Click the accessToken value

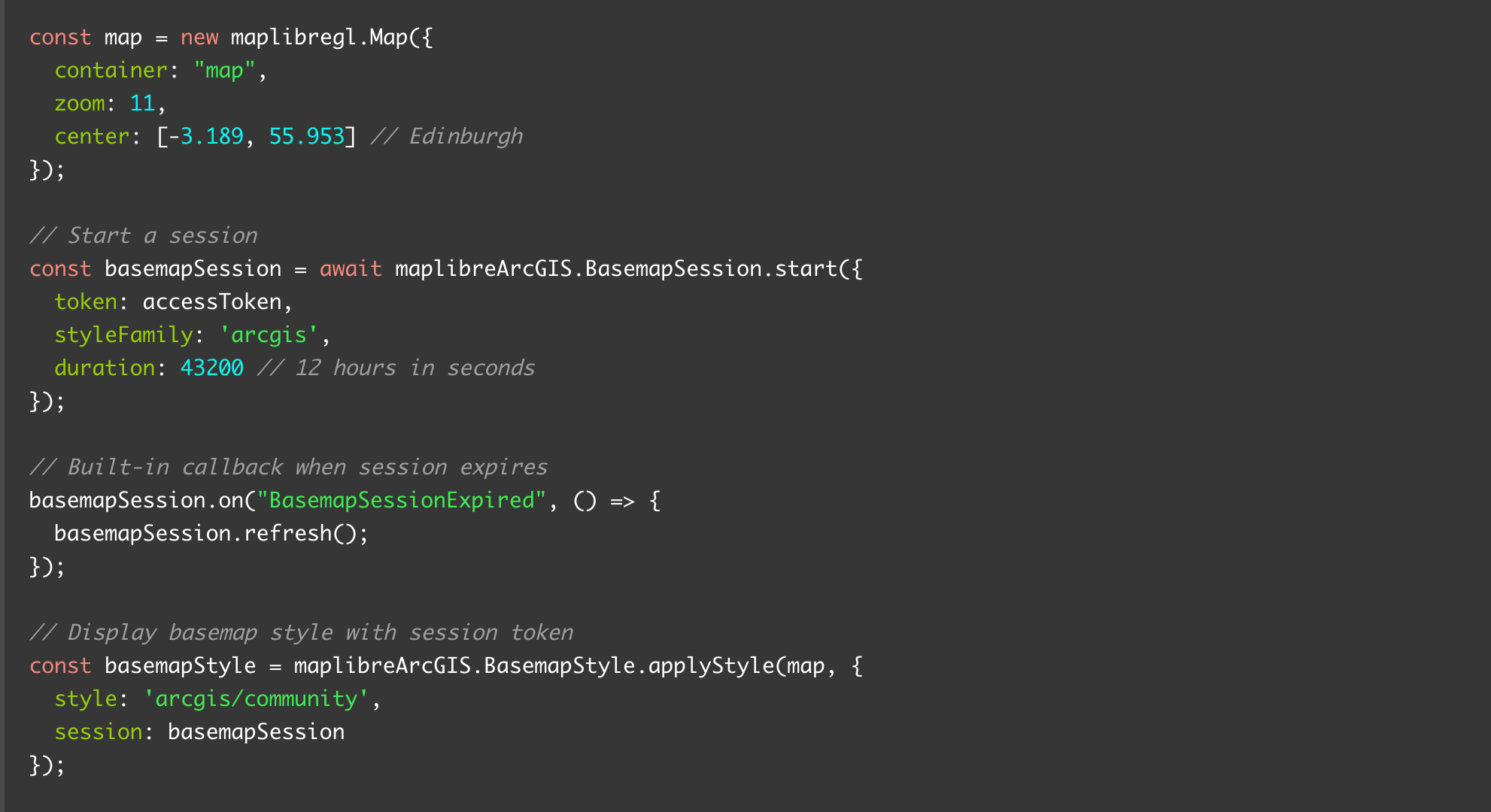click(211, 302)
